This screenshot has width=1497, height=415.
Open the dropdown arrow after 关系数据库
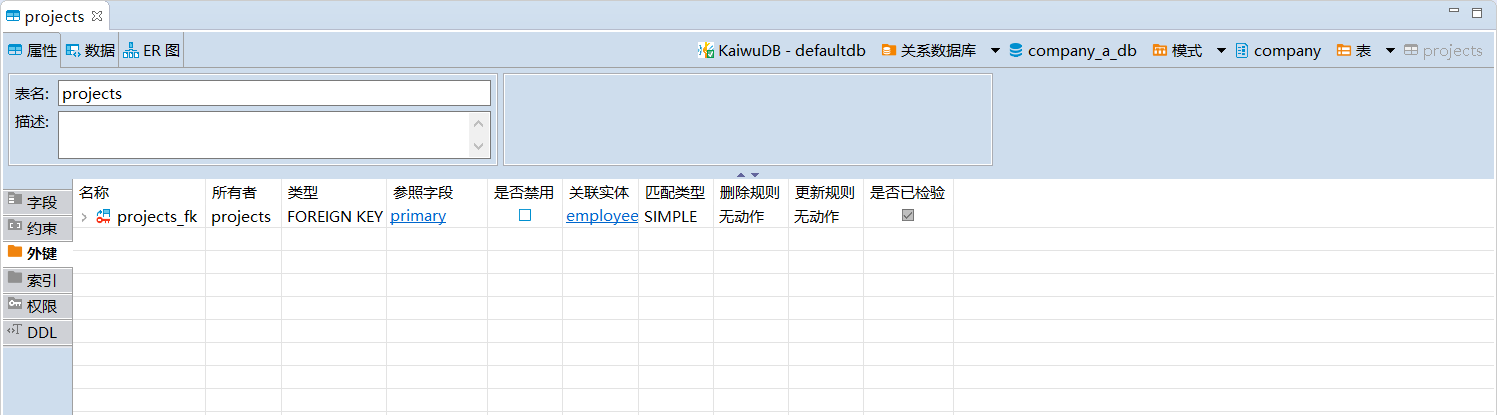pyautogui.click(x=995, y=51)
